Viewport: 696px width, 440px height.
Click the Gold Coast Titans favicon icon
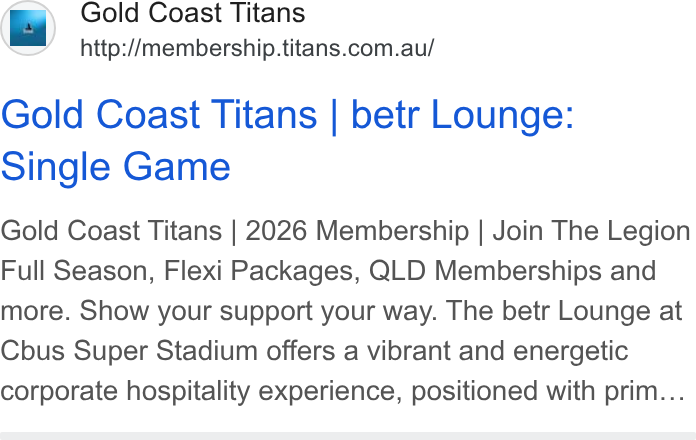click(28, 28)
